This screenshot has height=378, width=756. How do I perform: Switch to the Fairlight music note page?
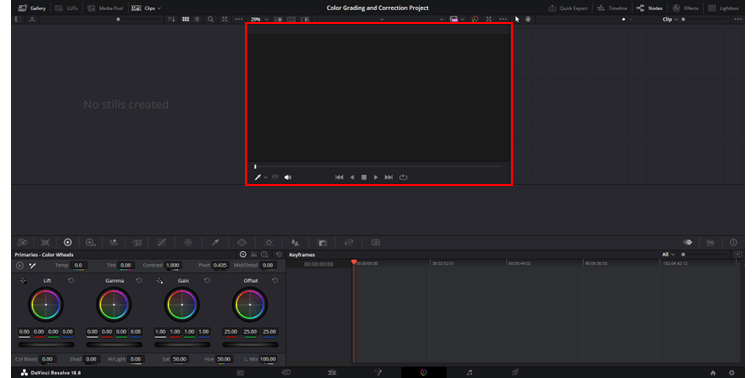(x=469, y=372)
